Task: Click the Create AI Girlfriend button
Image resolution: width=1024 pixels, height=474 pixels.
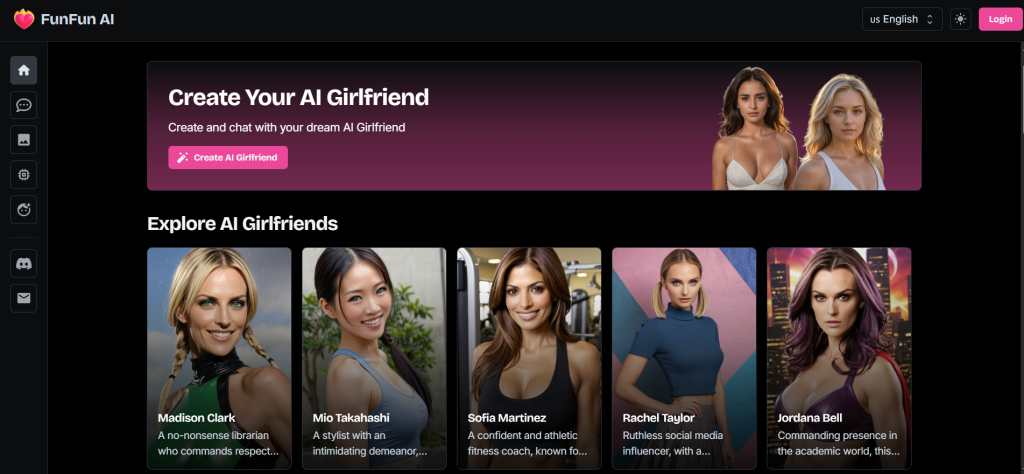Action: (228, 157)
